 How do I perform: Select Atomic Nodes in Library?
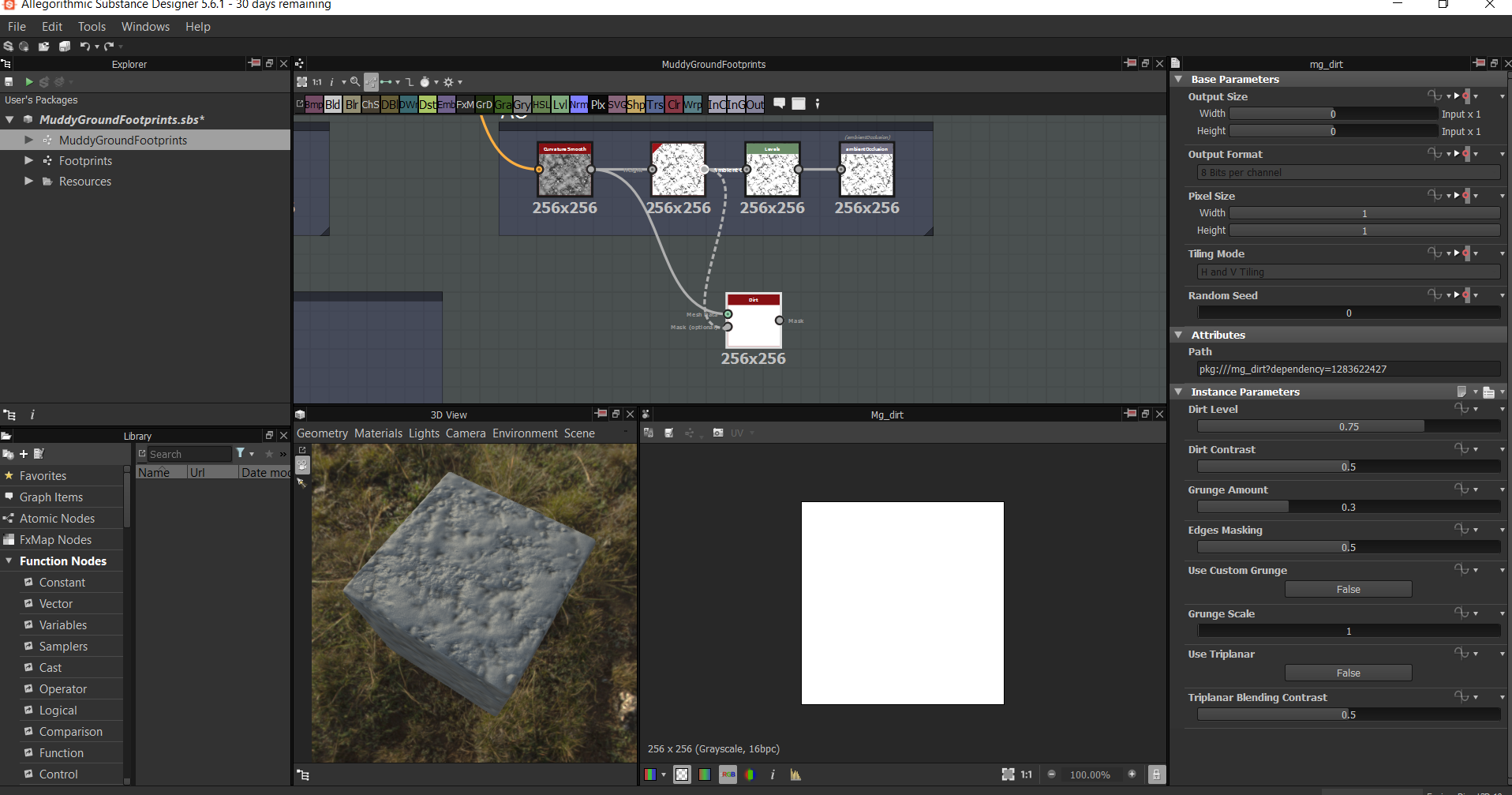[x=57, y=519]
